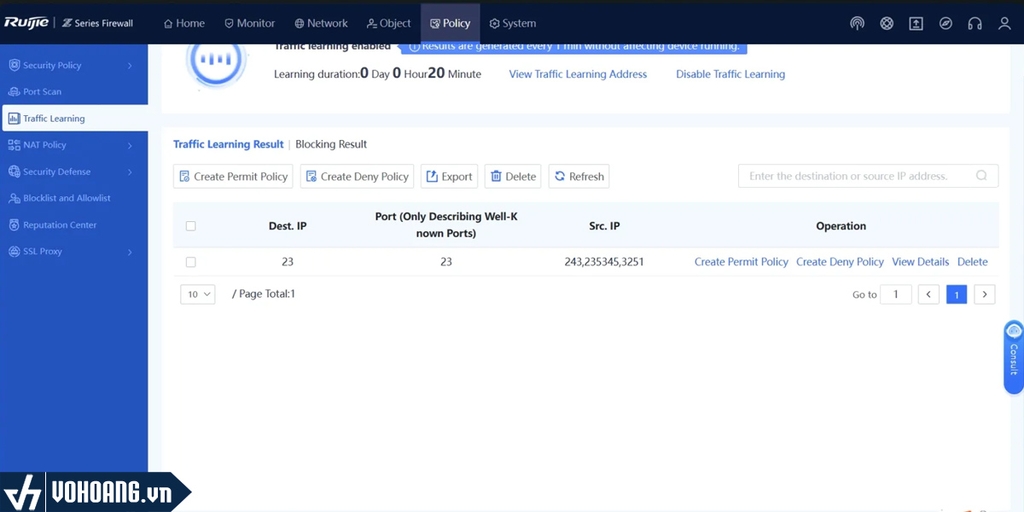Click the lifebuoy help icon in header
The width and height of the screenshot is (1024, 512).
(886, 24)
